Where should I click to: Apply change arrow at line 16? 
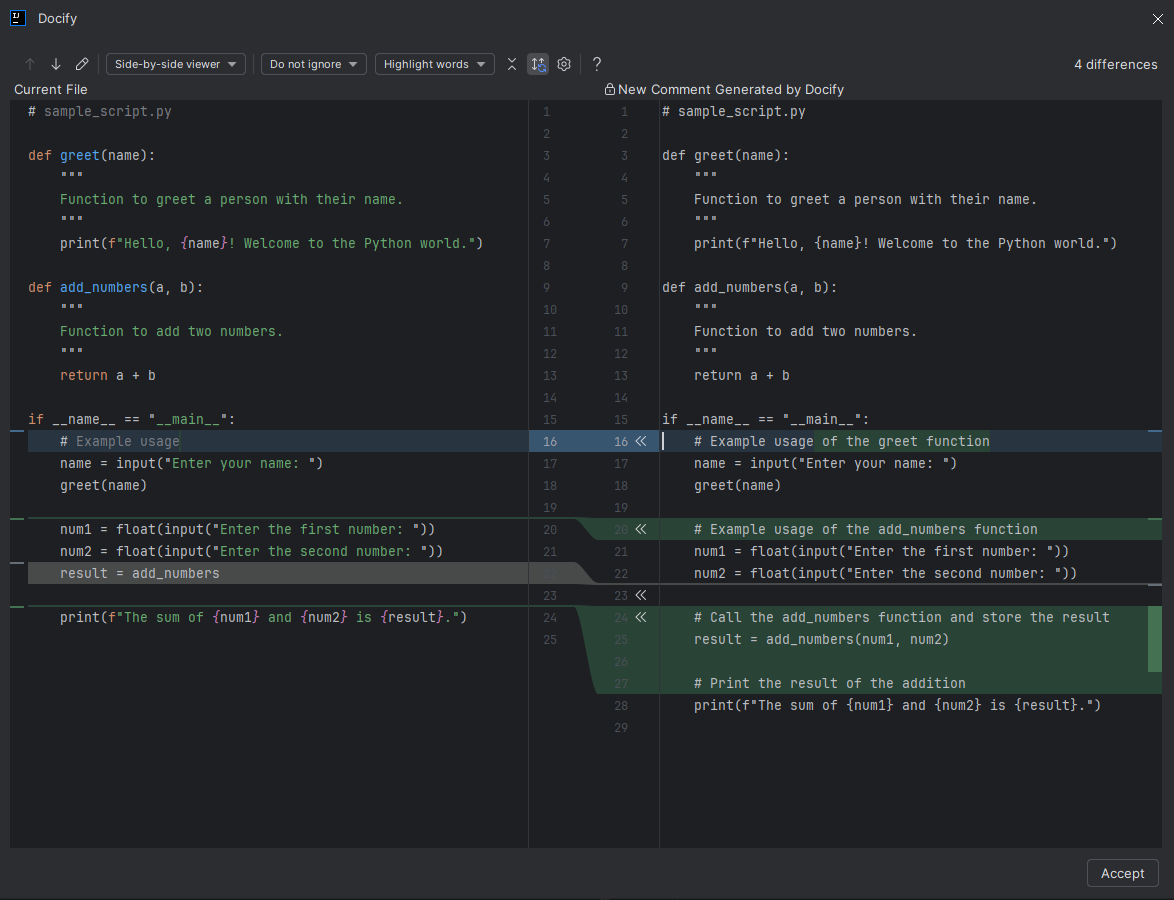point(641,441)
